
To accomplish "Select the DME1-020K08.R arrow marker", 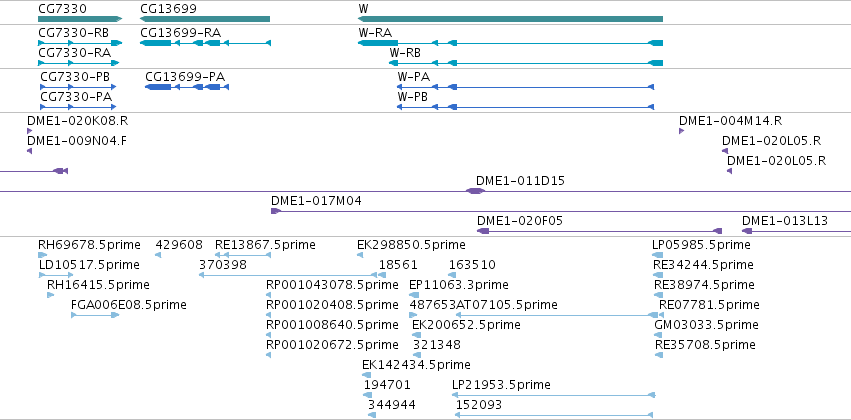I will 29,131.
